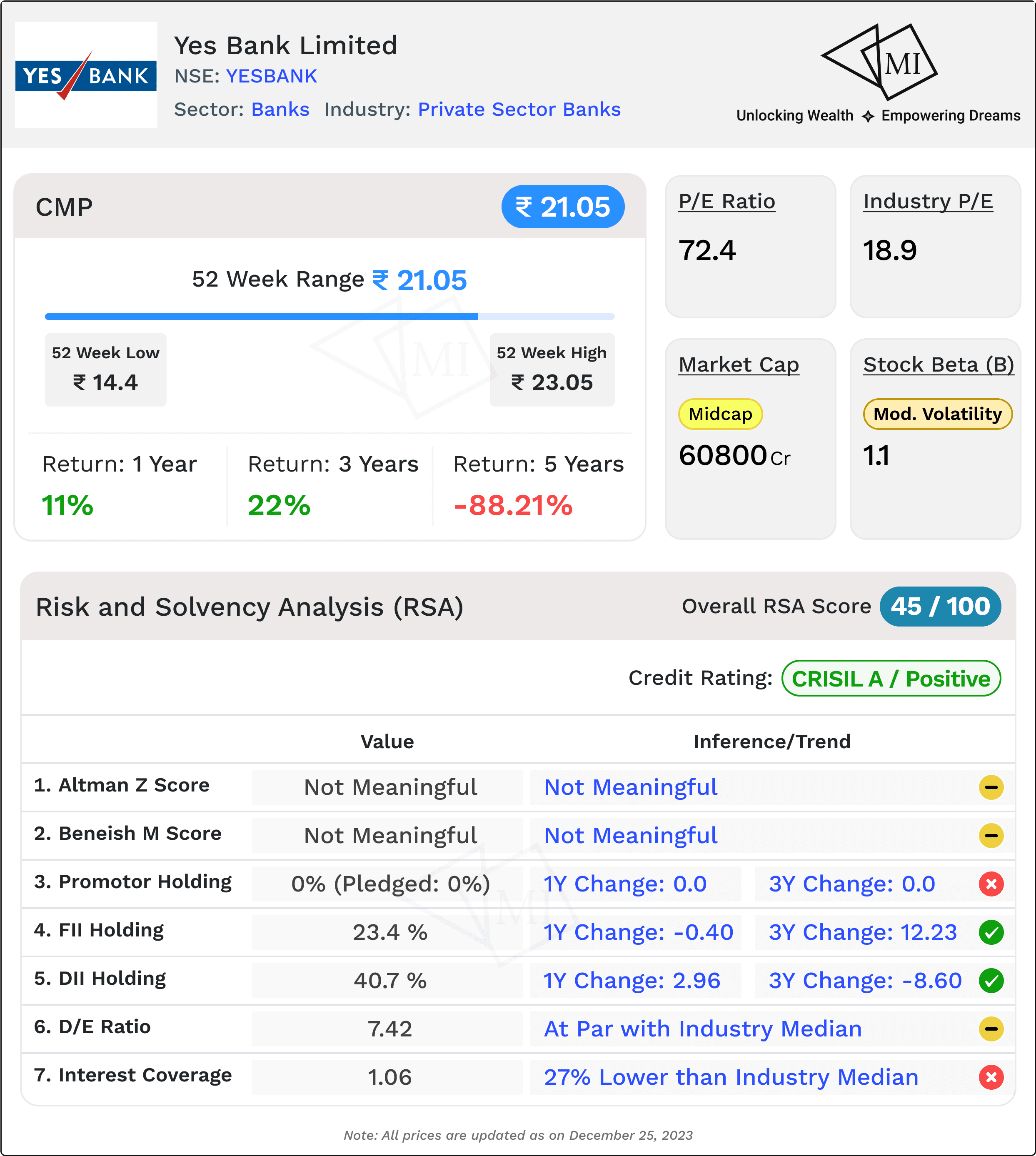Click the red cross icon for Interest Coverage
The height and width of the screenshot is (1156, 1036).
coord(991,1077)
